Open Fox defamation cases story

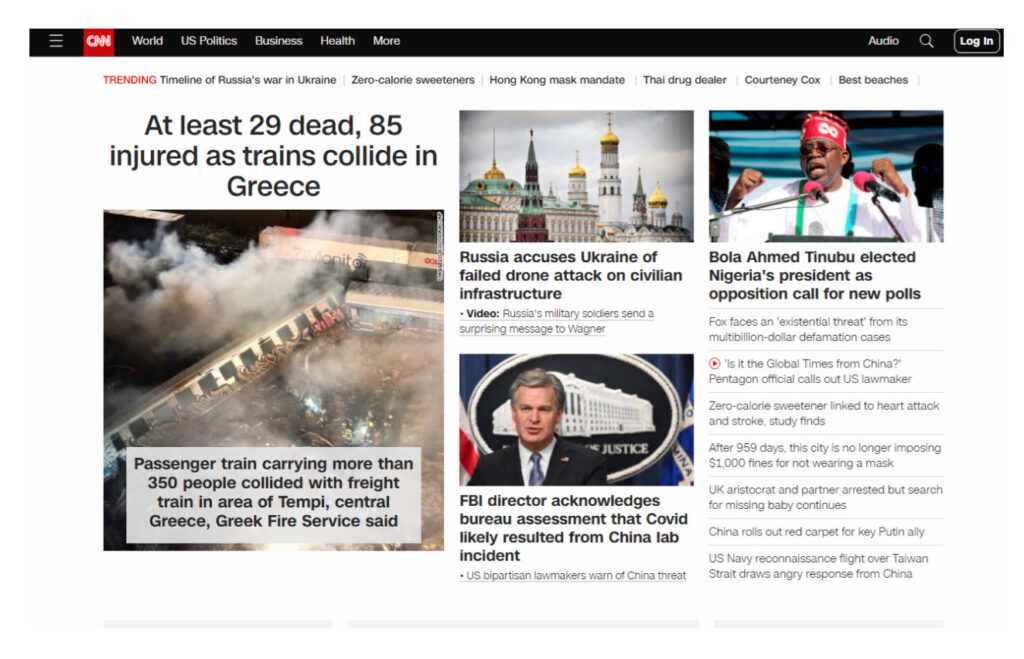point(808,329)
